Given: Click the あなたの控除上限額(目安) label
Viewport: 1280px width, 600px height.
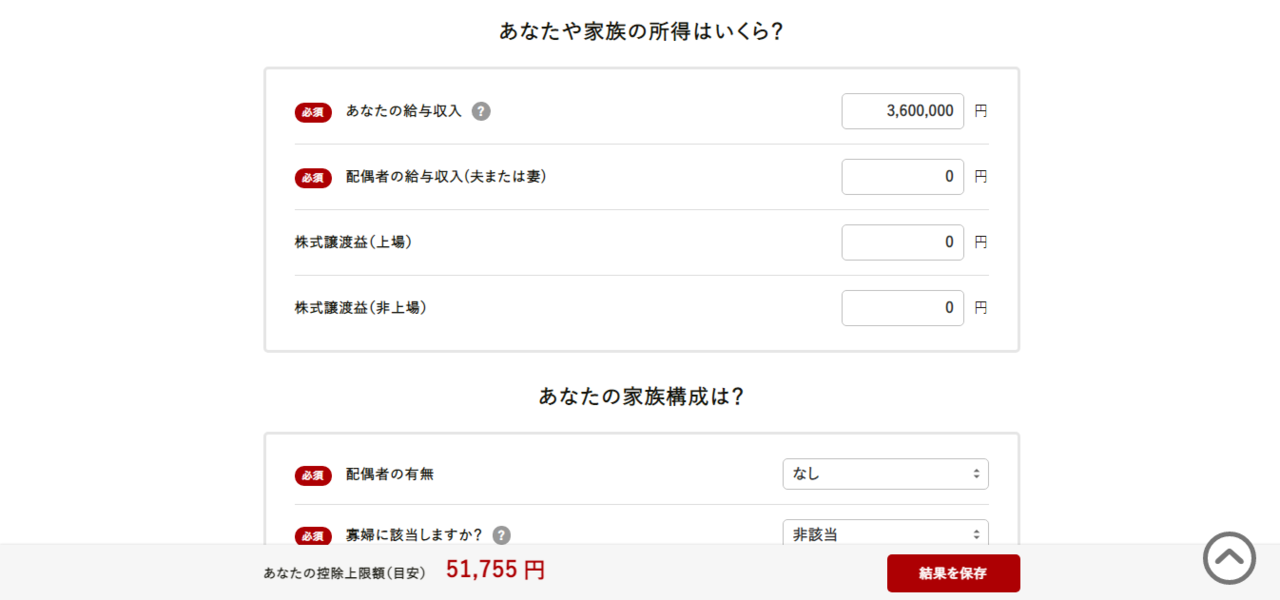Looking at the screenshot, I should click(x=345, y=573).
